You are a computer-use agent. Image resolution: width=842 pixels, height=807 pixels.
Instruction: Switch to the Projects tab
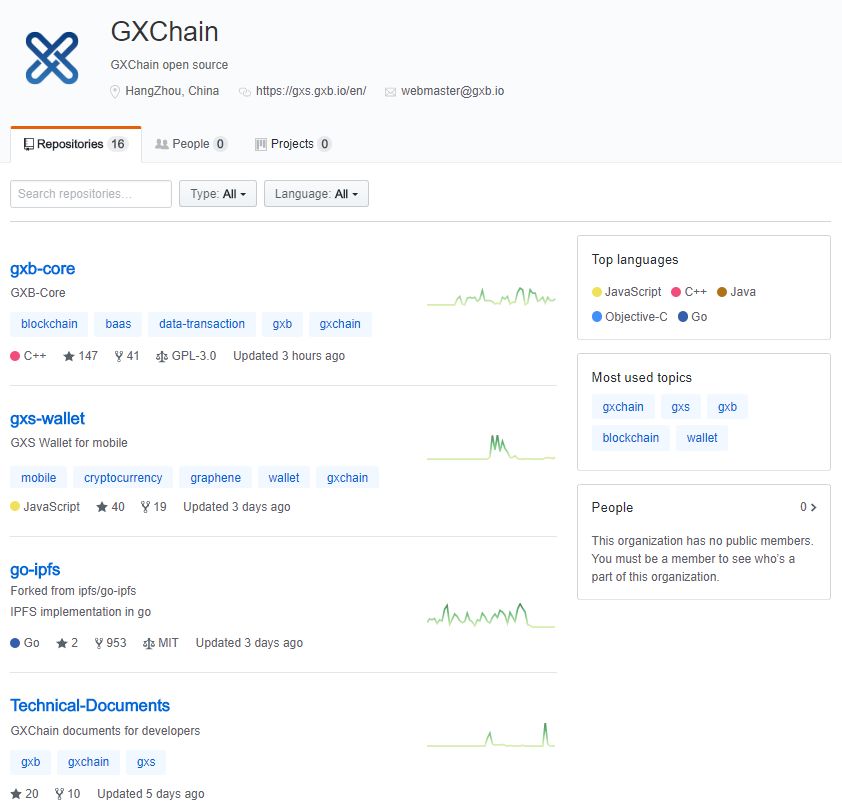click(x=293, y=144)
